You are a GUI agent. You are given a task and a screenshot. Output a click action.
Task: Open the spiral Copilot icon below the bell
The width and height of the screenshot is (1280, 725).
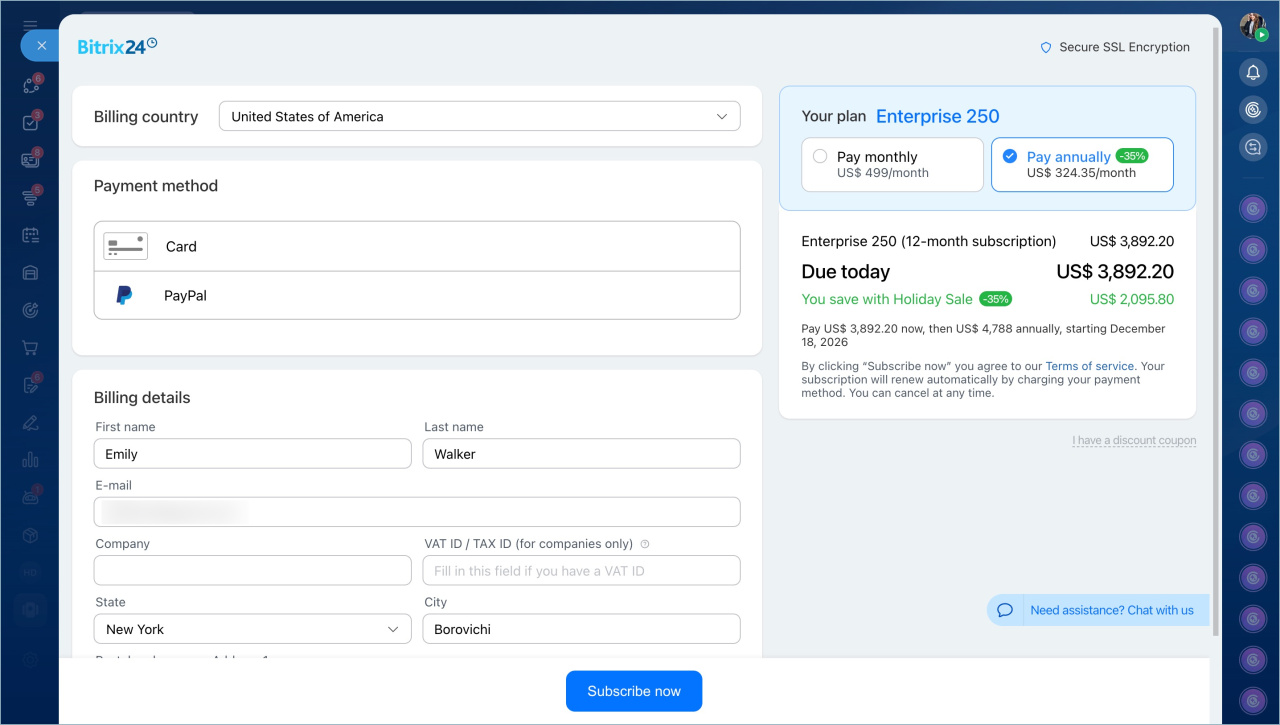1253,110
